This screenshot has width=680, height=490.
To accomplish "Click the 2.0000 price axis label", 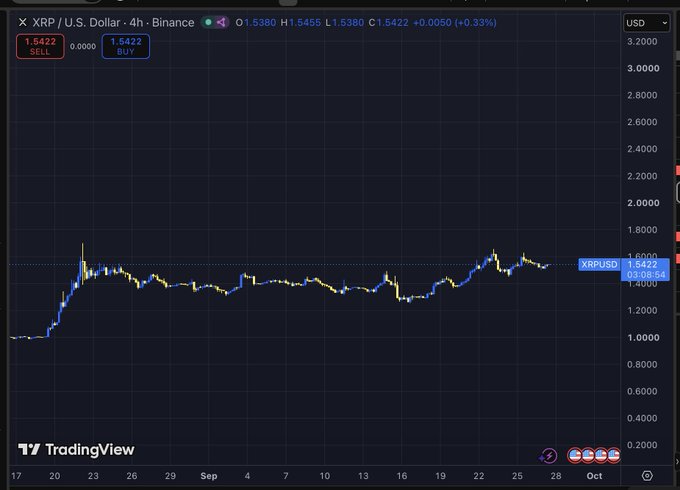I will [643, 203].
